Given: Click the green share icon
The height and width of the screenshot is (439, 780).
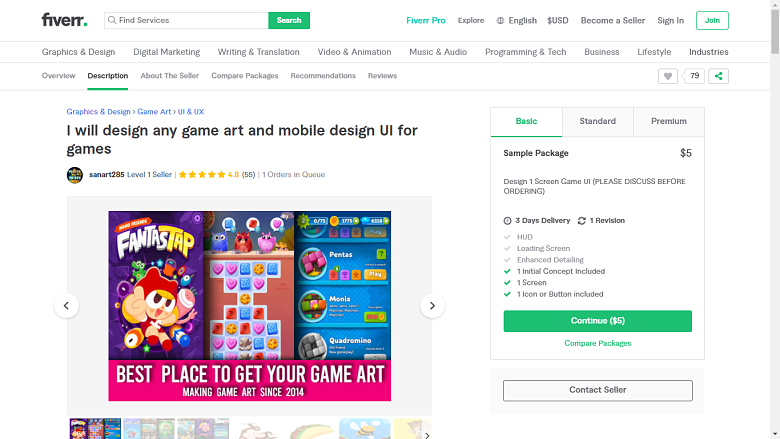Looking at the screenshot, I should click(x=718, y=76).
